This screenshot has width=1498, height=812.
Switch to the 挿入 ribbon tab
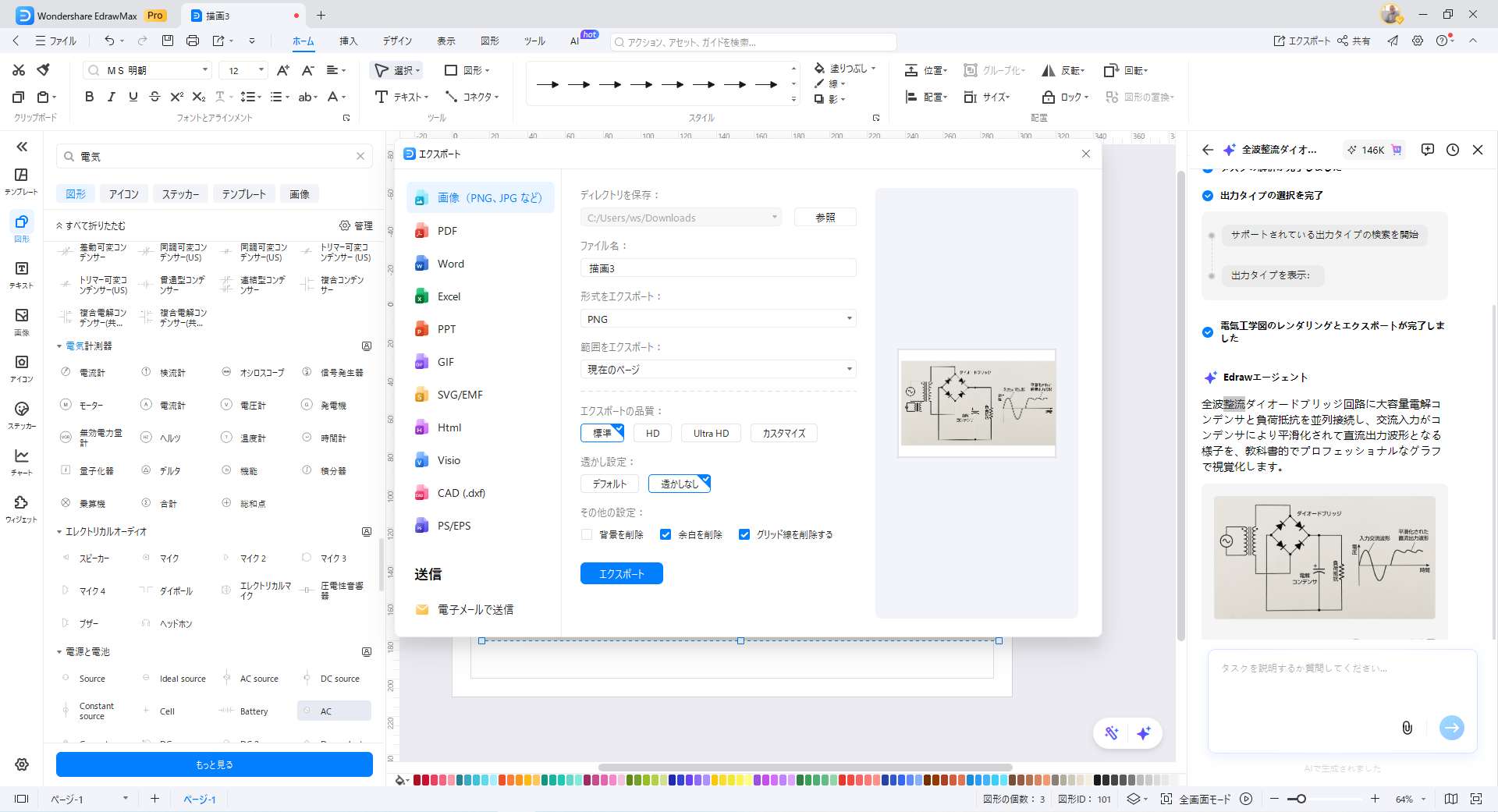pos(349,41)
